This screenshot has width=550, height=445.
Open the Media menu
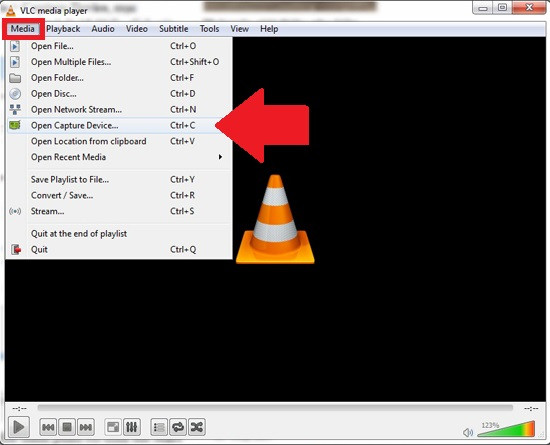[22, 29]
